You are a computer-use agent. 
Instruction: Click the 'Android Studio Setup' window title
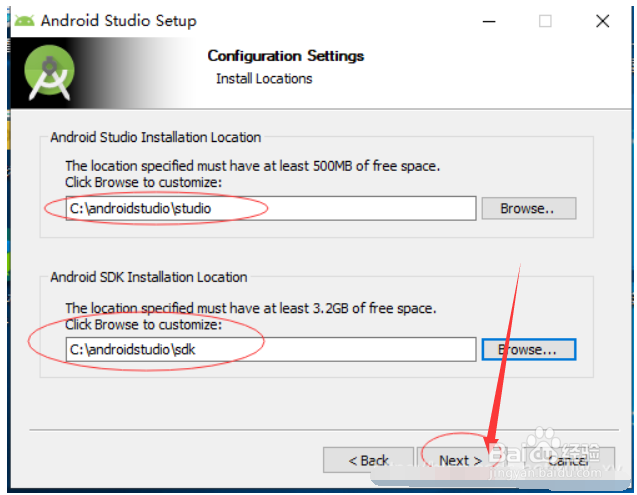[119, 21]
